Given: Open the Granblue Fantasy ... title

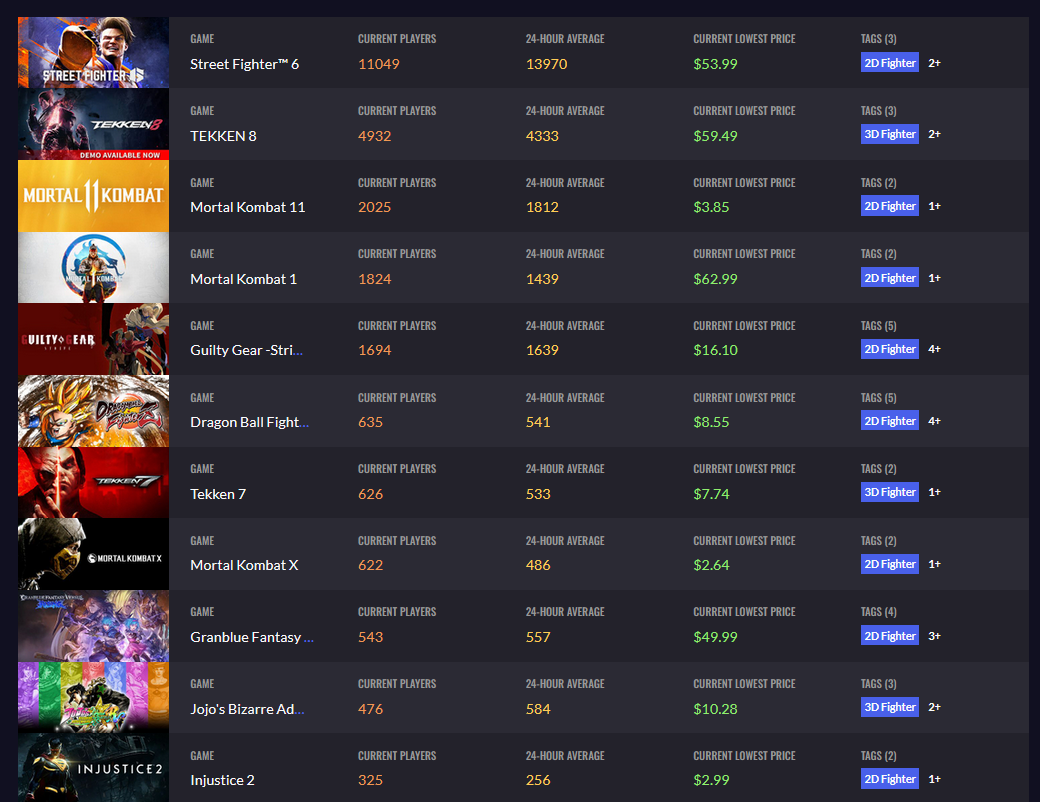Looking at the screenshot, I should pyautogui.click(x=251, y=637).
